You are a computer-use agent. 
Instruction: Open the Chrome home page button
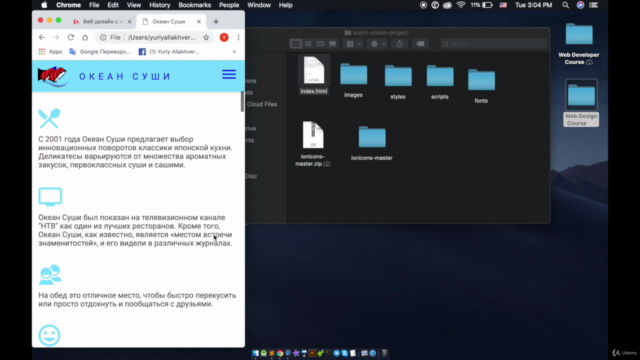[x=85, y=38]
